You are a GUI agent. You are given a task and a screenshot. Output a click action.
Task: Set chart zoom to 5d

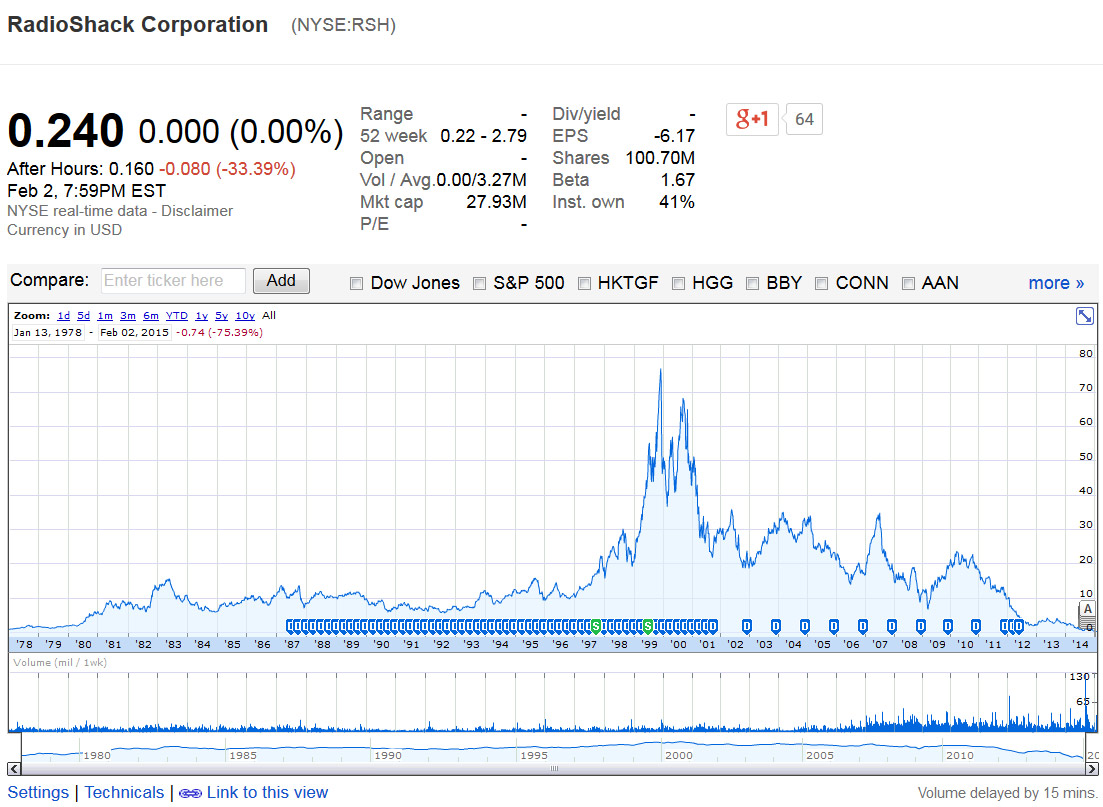tap(83, 316)
